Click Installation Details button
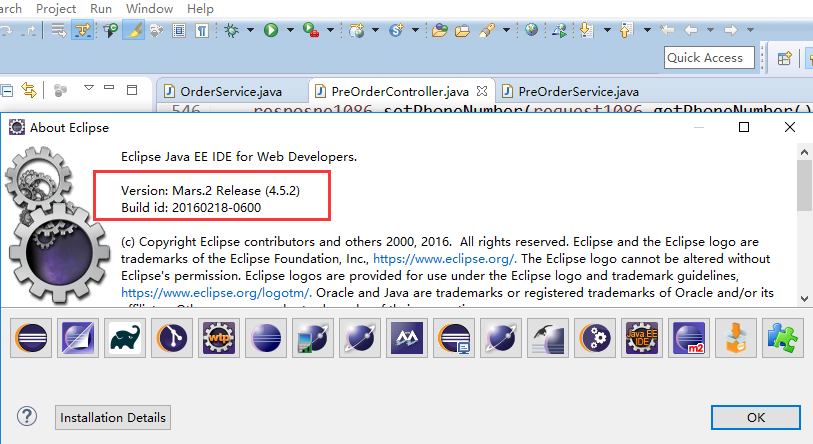The height and width of the screenshot is (444, 813). pyautogui.click(x=113, y=418)
